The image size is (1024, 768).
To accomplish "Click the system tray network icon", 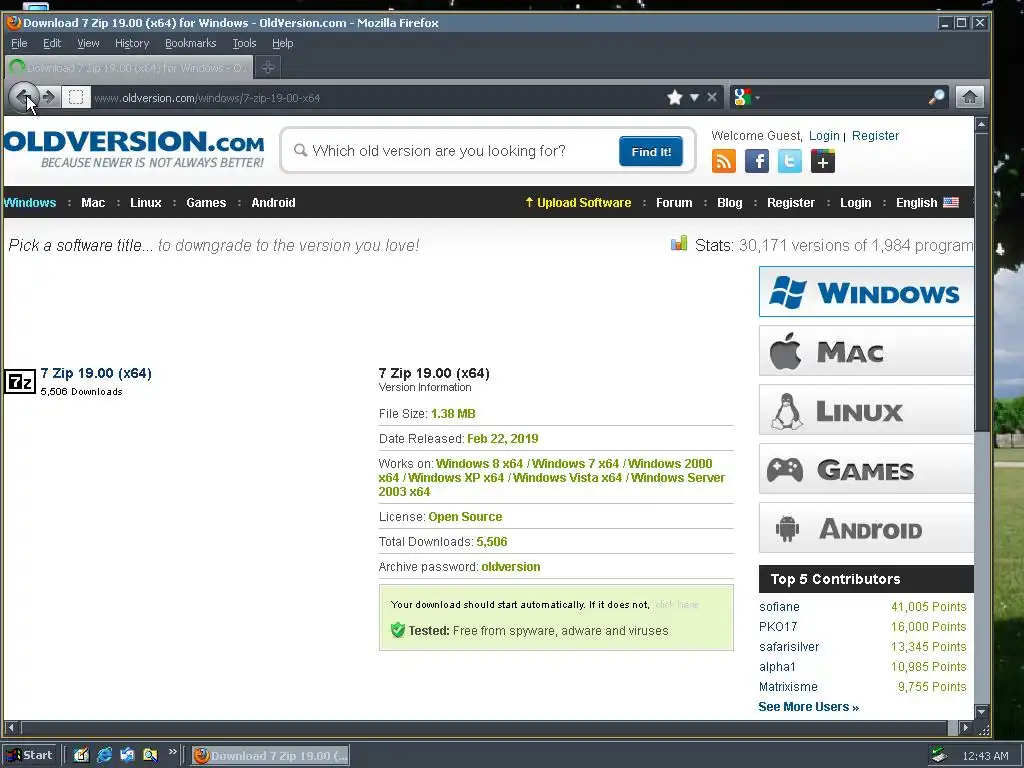I will [939, 756].
